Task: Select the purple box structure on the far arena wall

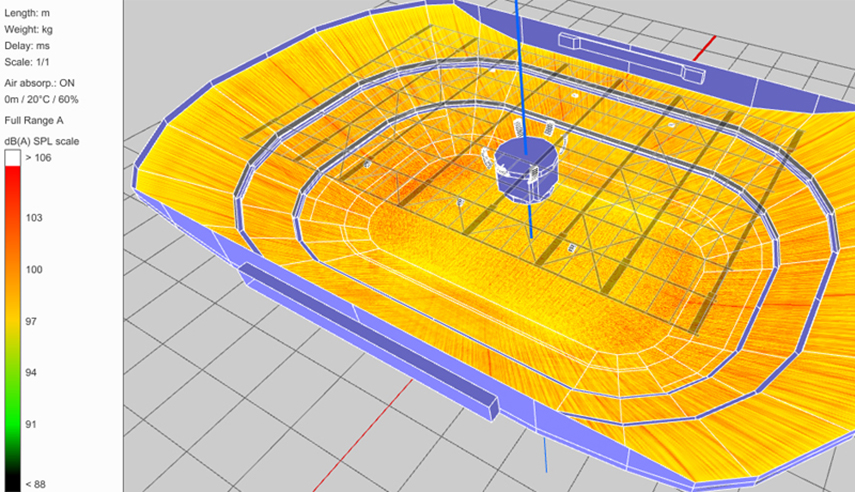Action: (x=631, y=57)
